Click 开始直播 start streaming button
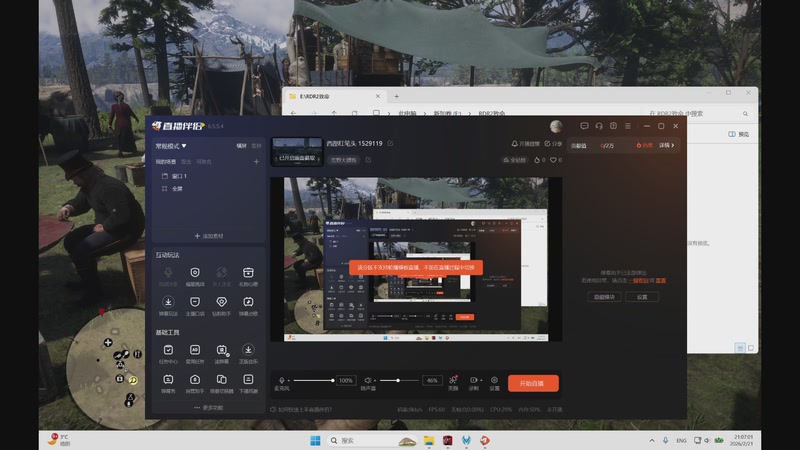 (533, 383)
